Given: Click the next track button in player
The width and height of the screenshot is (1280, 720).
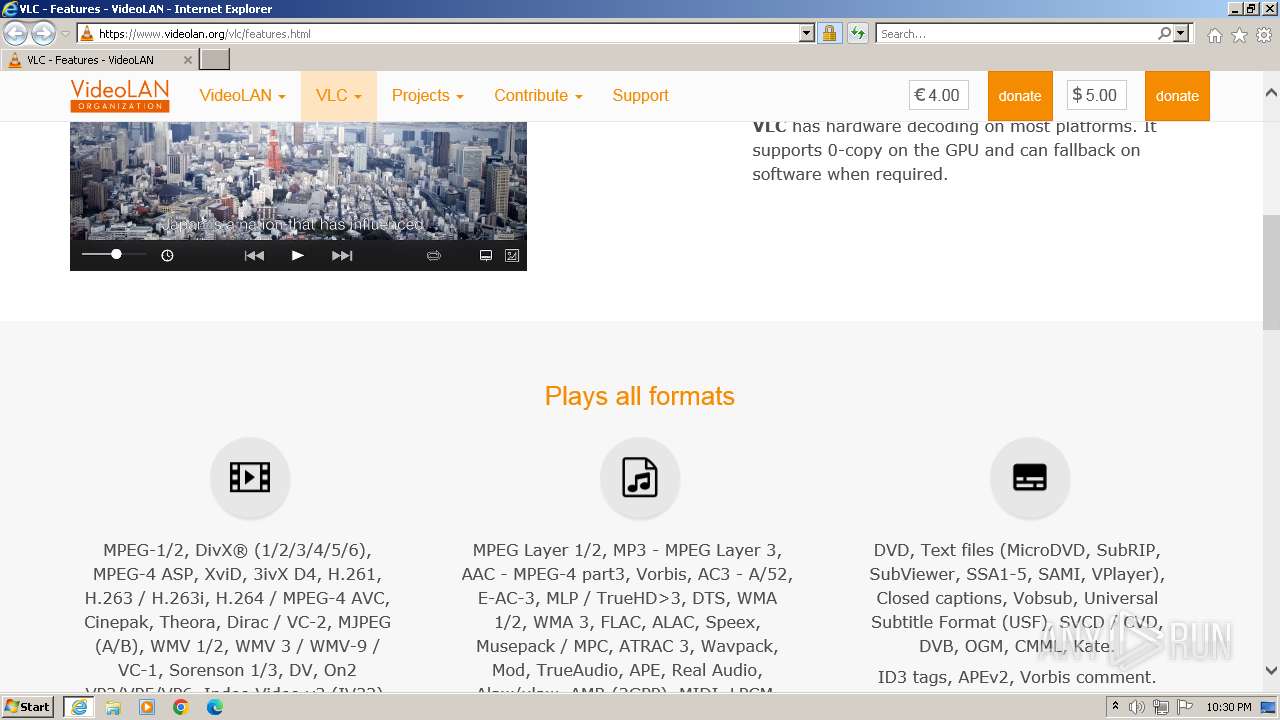Looking at the screenshot, I should pyautogui.click(x=342, y=256).
